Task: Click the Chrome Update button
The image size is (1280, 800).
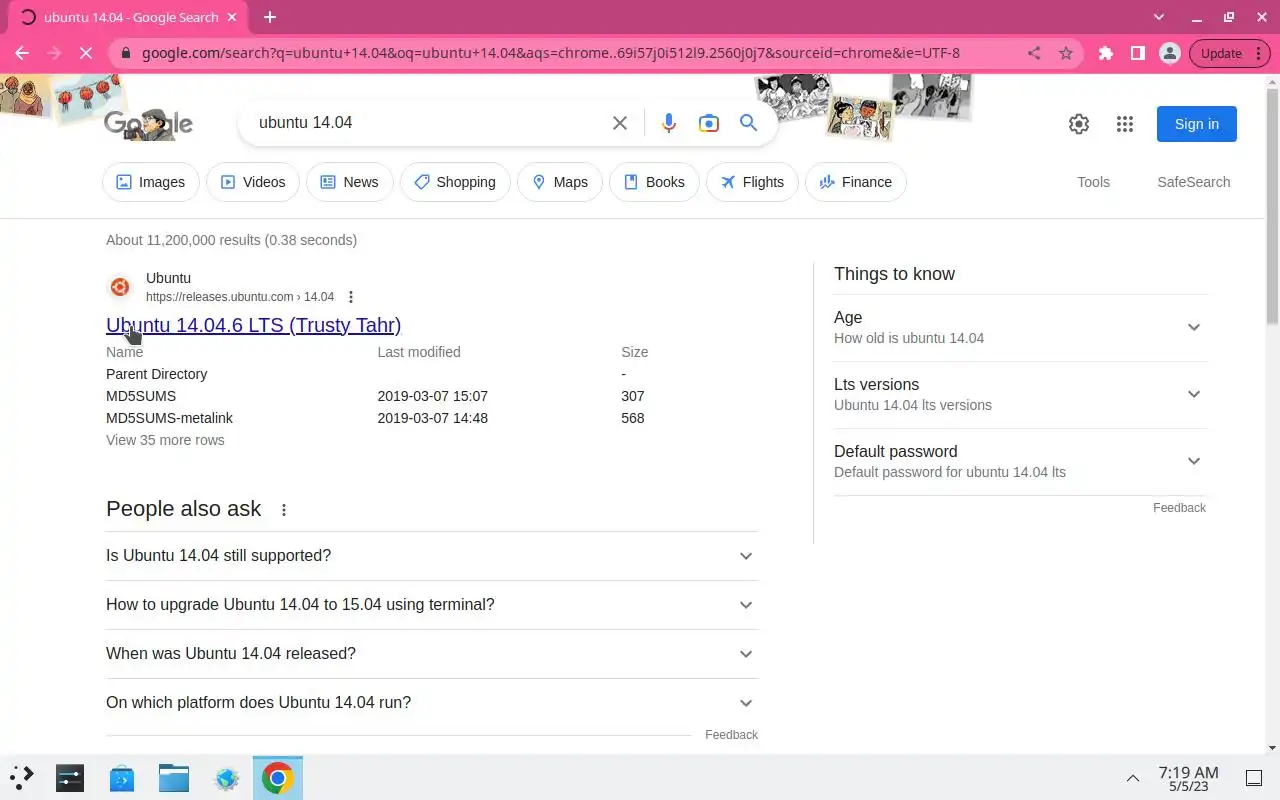Action: pos(1230,53)
